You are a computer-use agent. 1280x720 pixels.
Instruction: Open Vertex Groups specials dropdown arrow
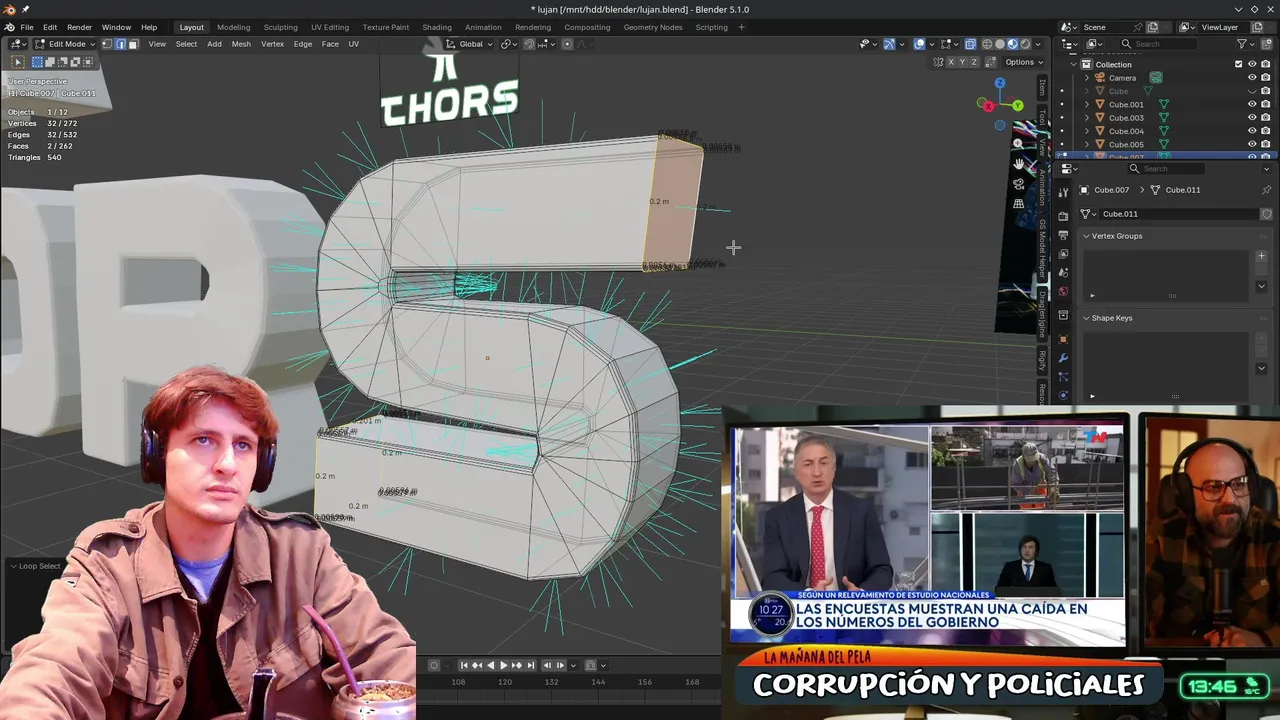[x=1261, y=286]
